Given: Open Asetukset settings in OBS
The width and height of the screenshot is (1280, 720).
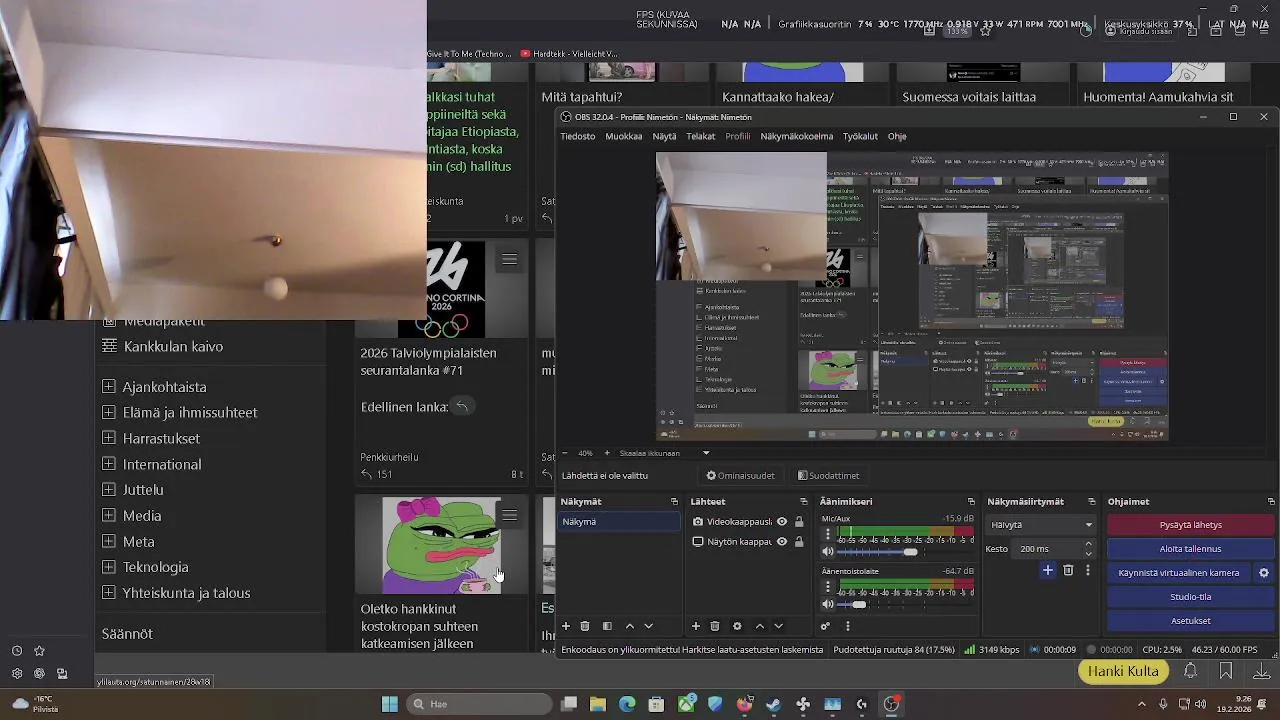Looking at the screenshot, I should pos(1191,621).
